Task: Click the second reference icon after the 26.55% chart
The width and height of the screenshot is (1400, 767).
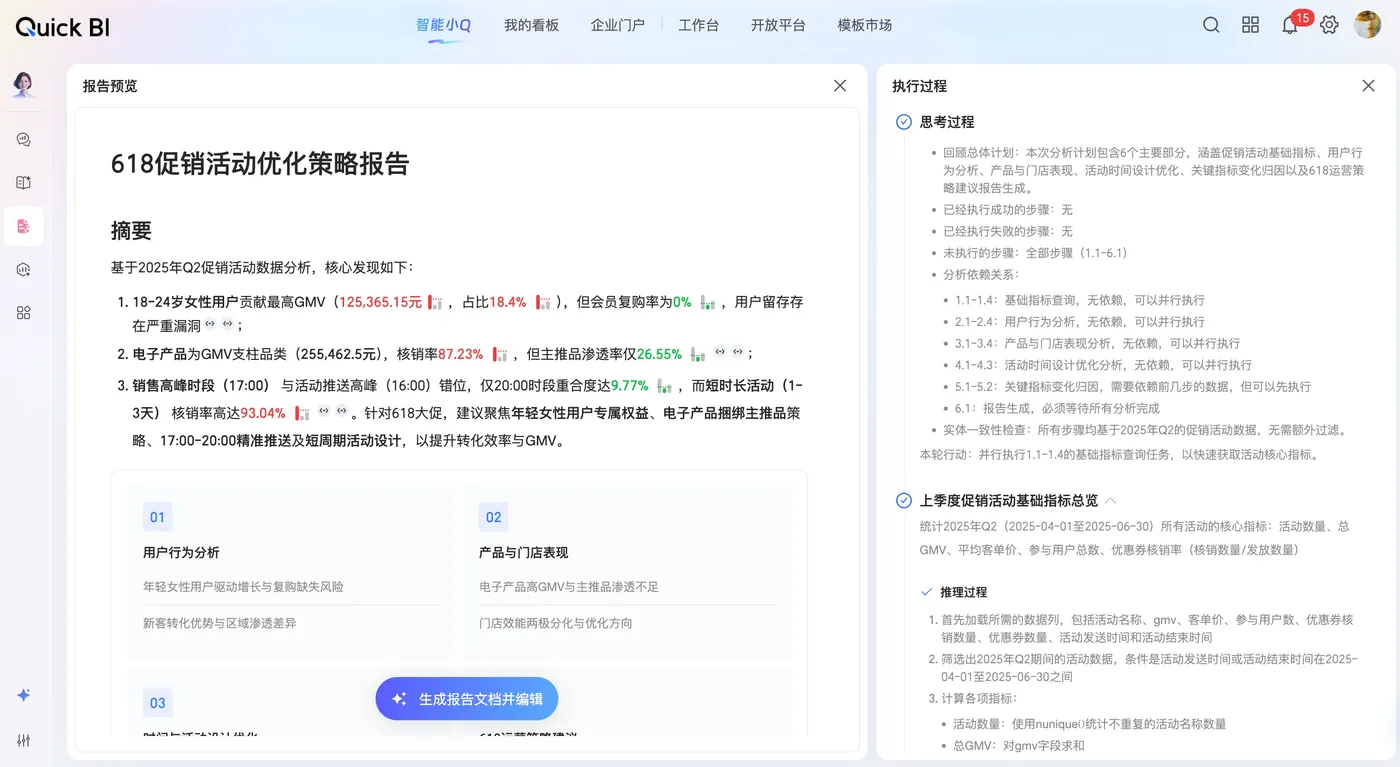Action: pos(737,352)
